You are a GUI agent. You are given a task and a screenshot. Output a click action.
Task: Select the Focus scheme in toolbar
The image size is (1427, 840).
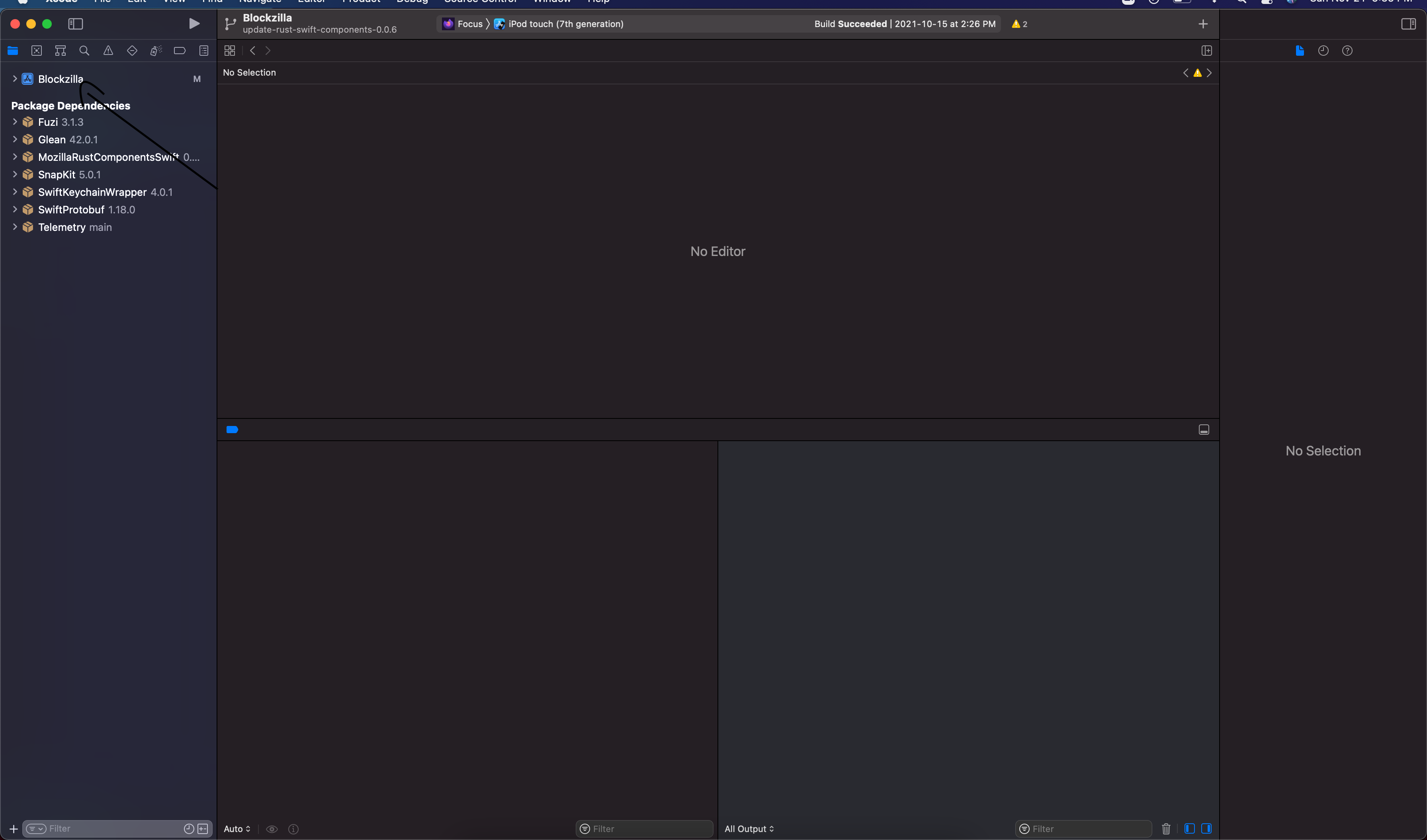(463, 24)
